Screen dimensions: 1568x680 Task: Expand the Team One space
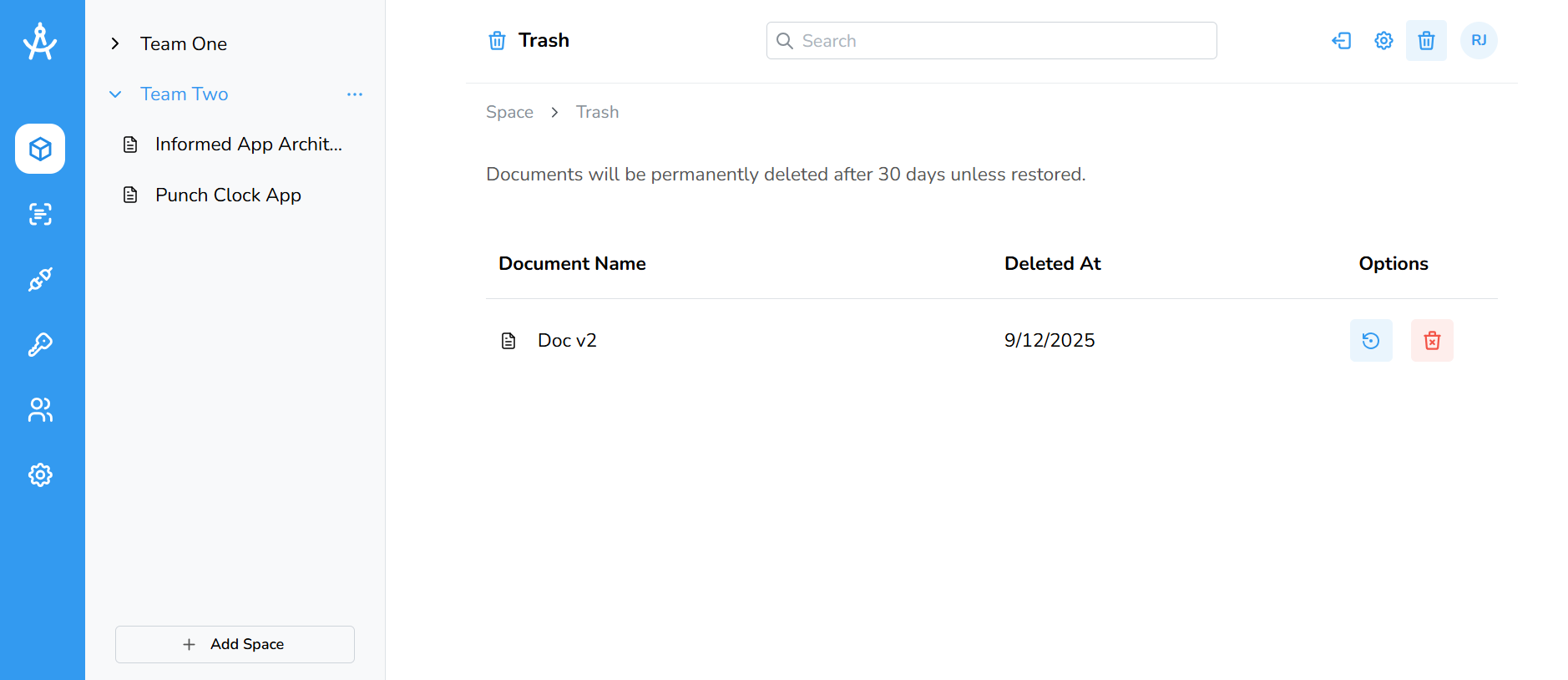coord(115,43)
